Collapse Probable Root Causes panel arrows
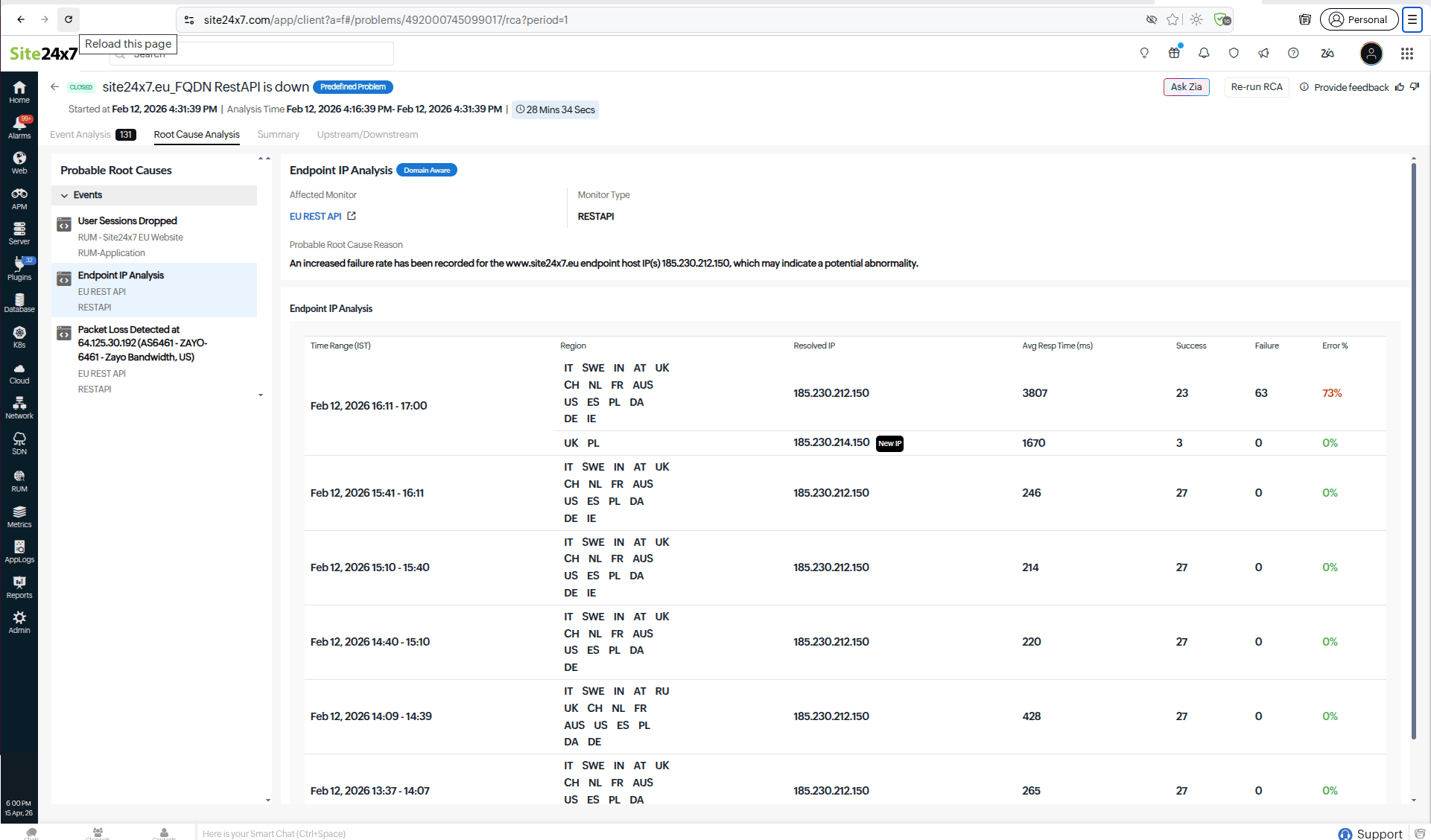This screenshot has width=1431, height=840. 264,159
